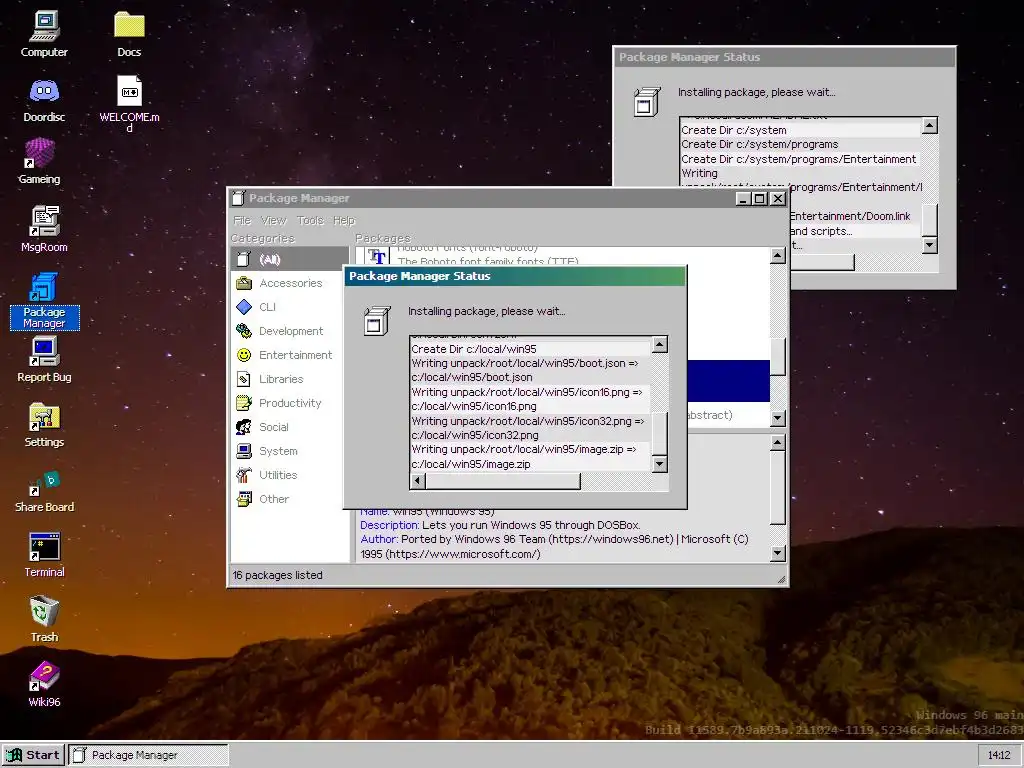Open the View menu in Package Manager
The height and width of the screenshot is (768, 1024).
[274, 221]
